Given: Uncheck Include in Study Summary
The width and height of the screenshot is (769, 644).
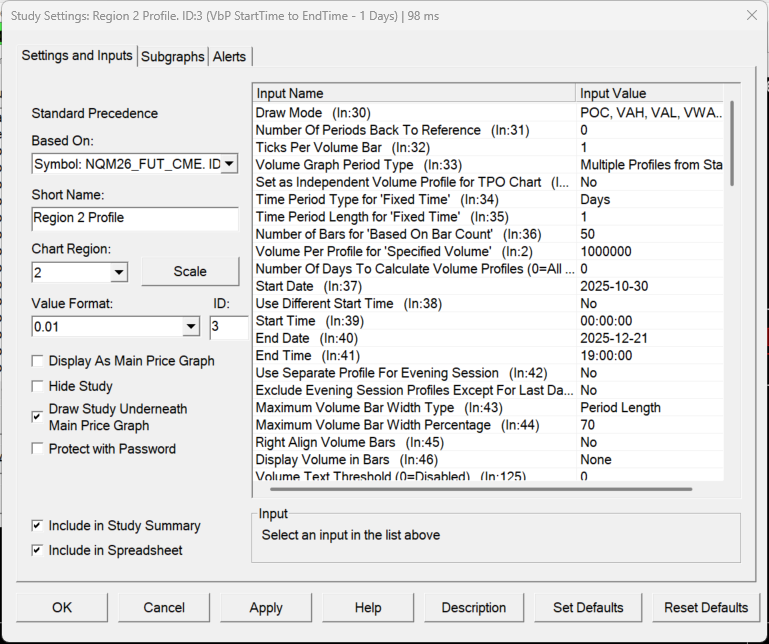Looking at the screenshot, I should (38, 526).
